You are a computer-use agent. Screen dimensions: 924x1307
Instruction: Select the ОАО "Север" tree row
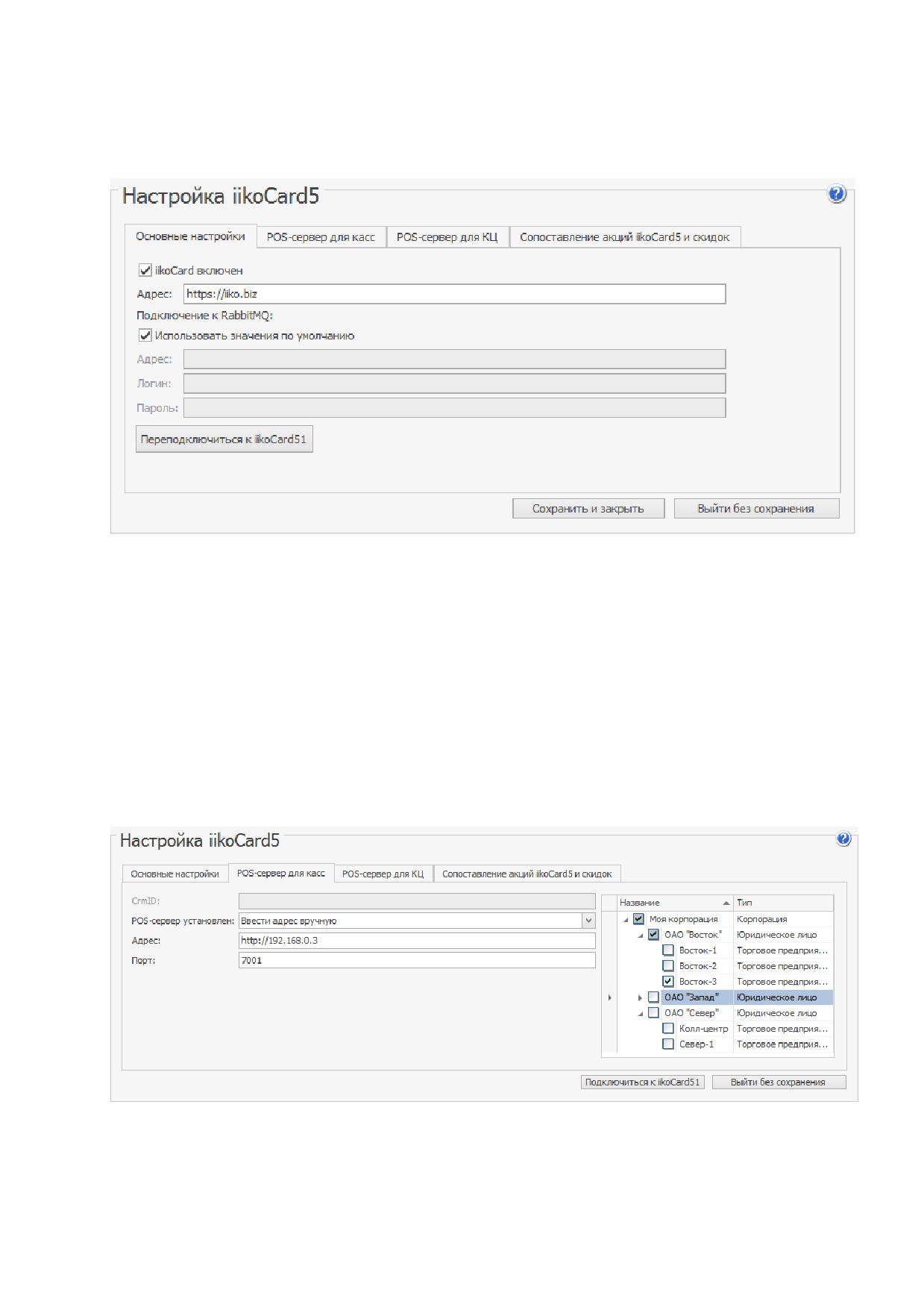click(x=725, y=1013)
